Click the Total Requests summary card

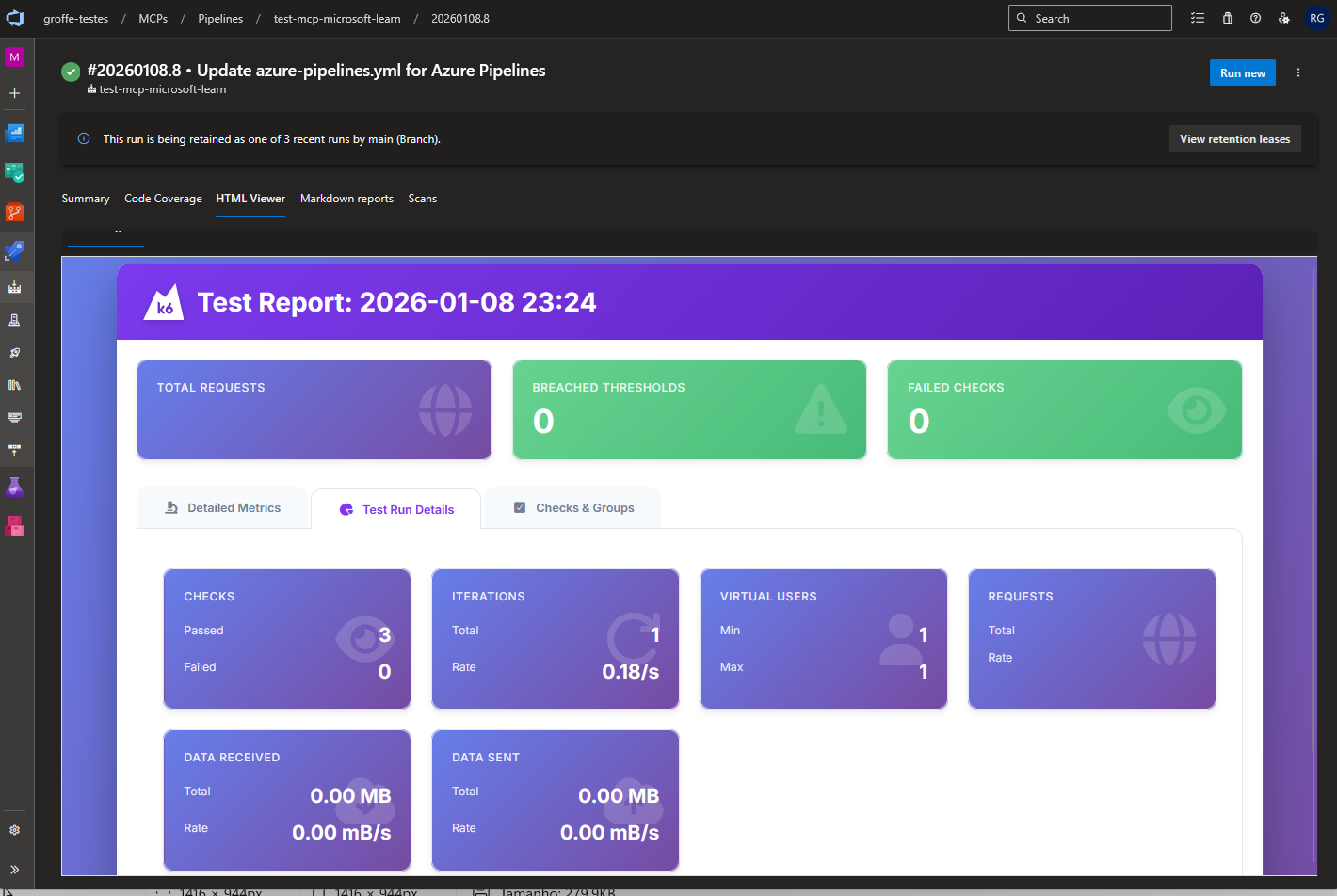(314, 410)
